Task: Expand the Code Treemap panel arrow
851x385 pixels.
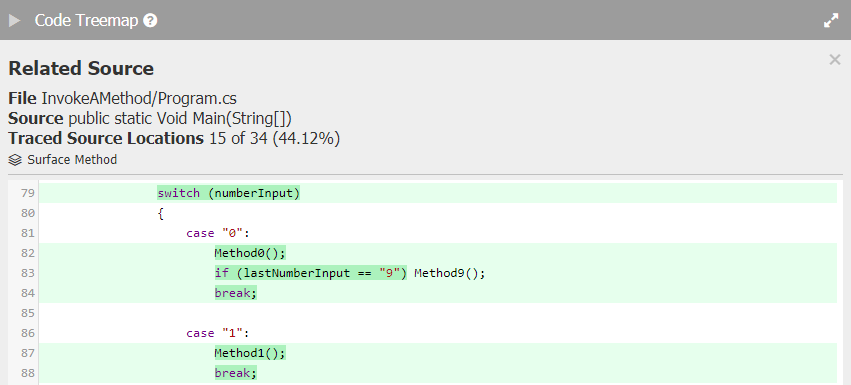Action: [x=15, y=21]
